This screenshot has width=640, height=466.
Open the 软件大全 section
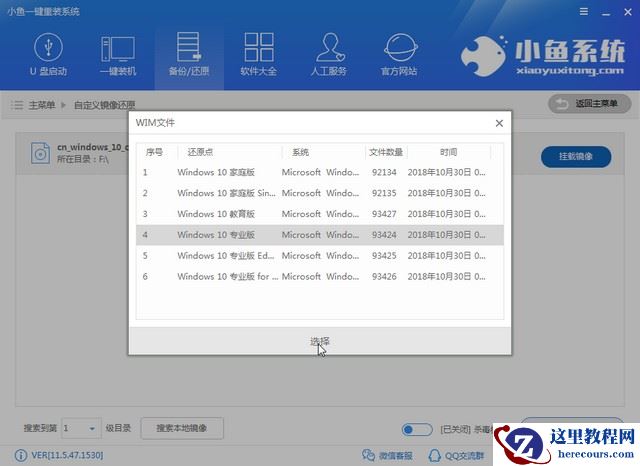coord(258,55)
